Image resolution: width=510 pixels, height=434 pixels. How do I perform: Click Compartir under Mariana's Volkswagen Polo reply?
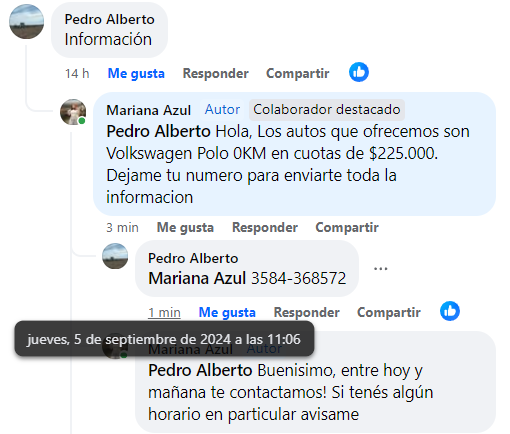[347, 227]
